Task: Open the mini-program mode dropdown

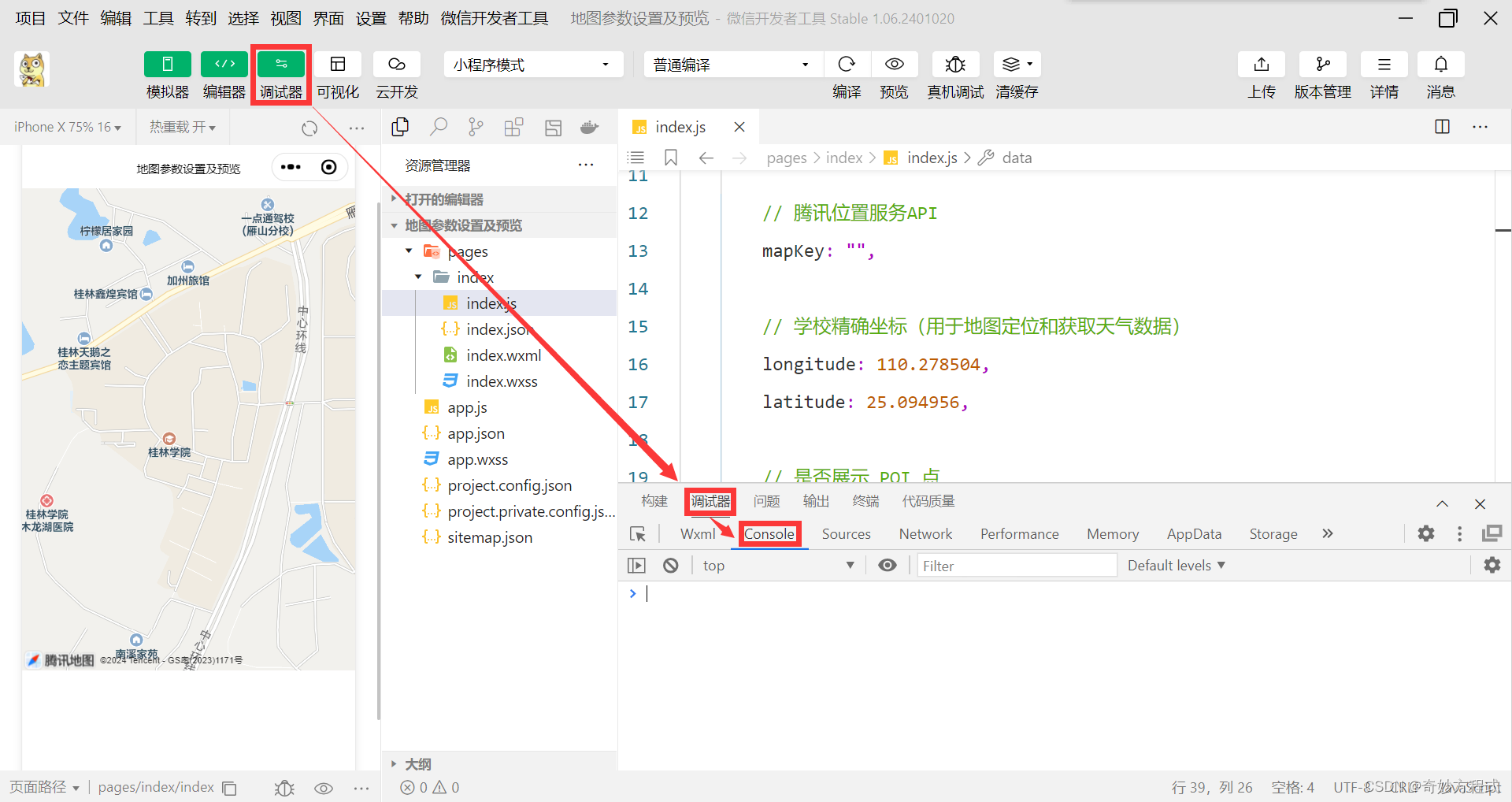Action: point(533,65)
